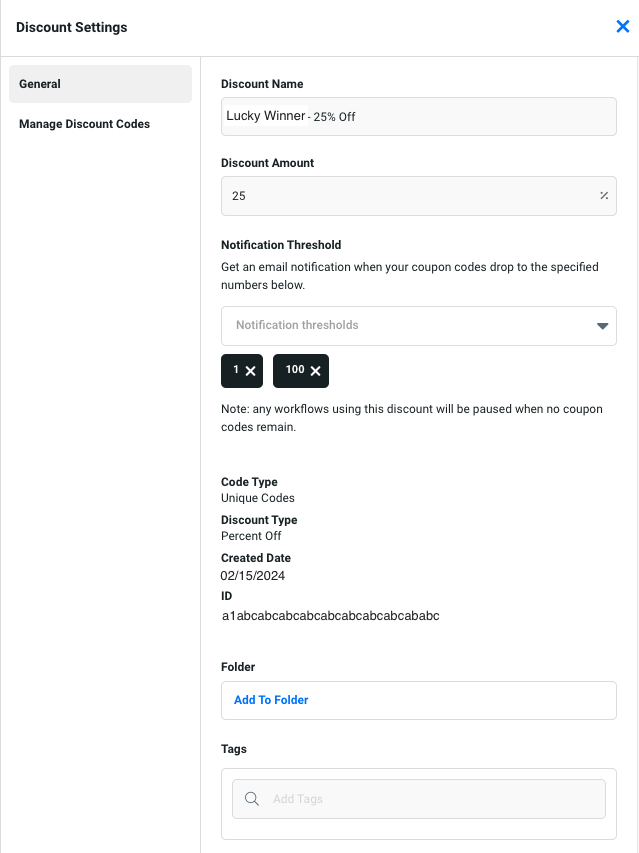Open the General settings tab
The width and height of the screenshot is (639, 853).
point(100,84)
